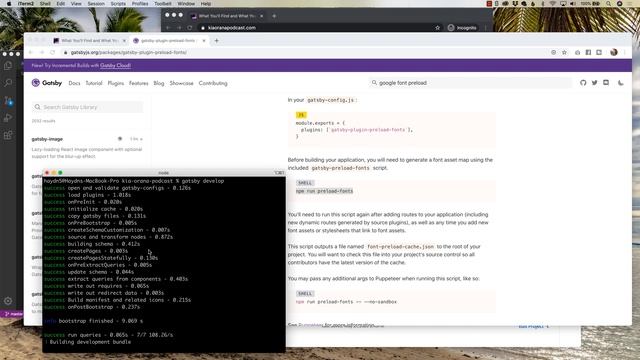Open the Features nav link
The height and width of the screenshot is (360, 640).
click(138, 83)
